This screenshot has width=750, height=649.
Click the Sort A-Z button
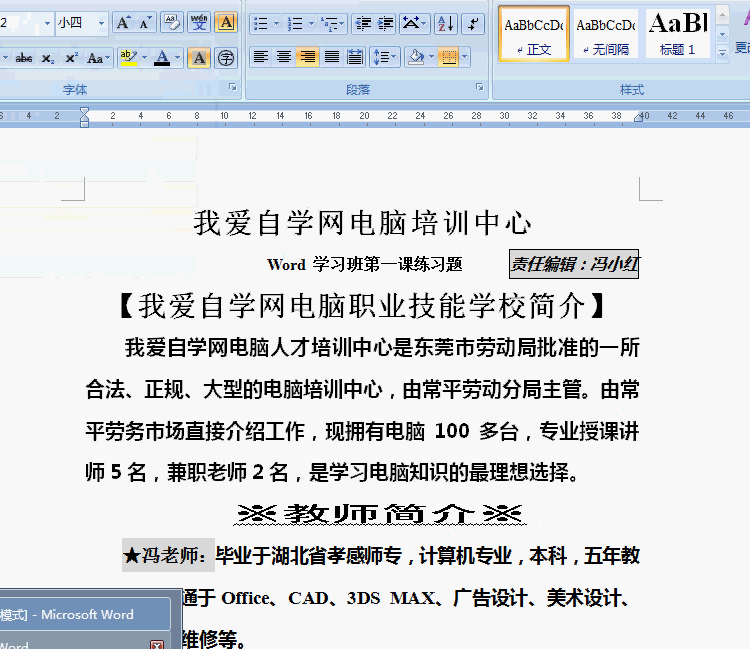click(x=446, y=23)
